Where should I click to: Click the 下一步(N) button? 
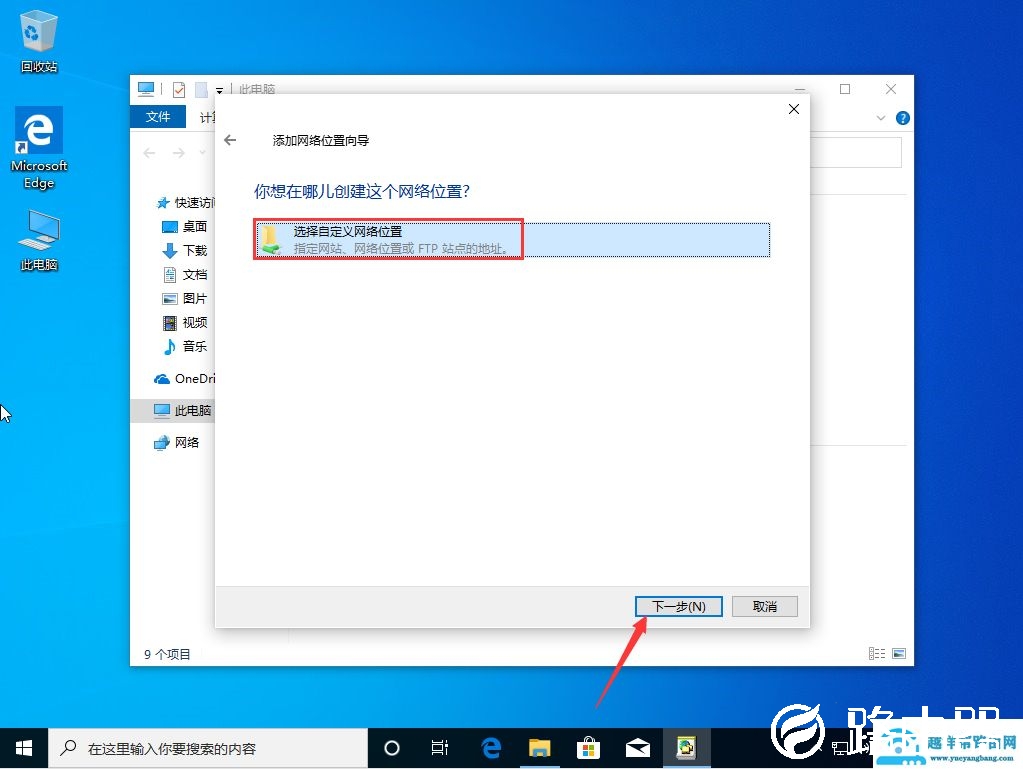pyautogui.click(x=679, y=607)
